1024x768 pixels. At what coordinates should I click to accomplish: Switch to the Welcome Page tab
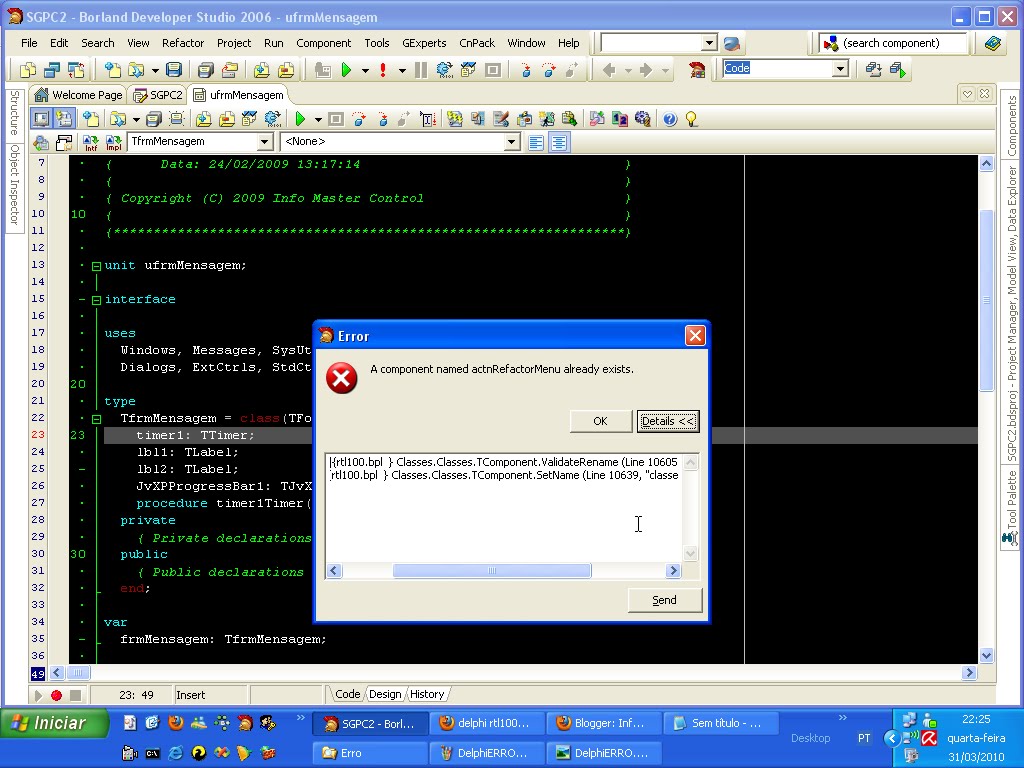[x=79, y=95]
